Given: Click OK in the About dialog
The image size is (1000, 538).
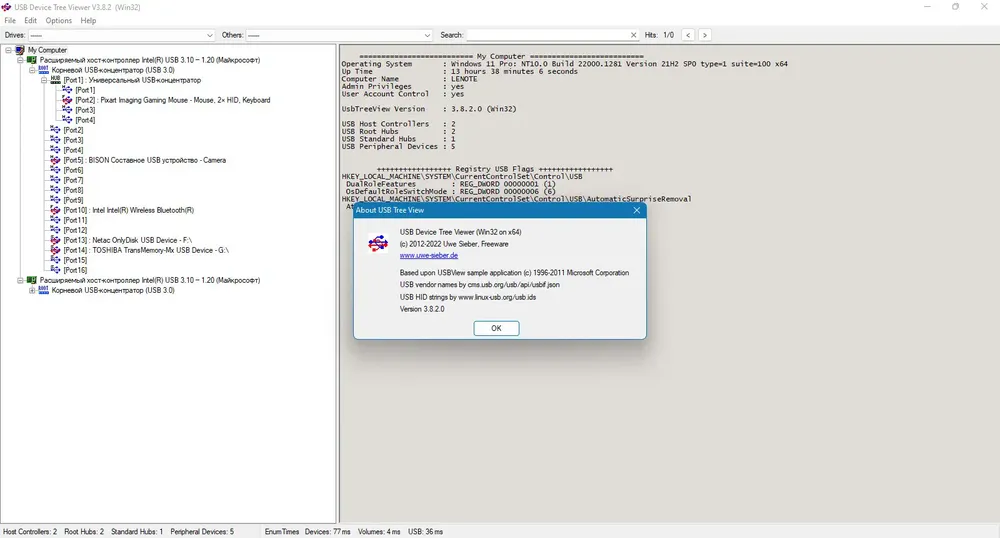Looking at the screenshot, I should coord(496,328).
